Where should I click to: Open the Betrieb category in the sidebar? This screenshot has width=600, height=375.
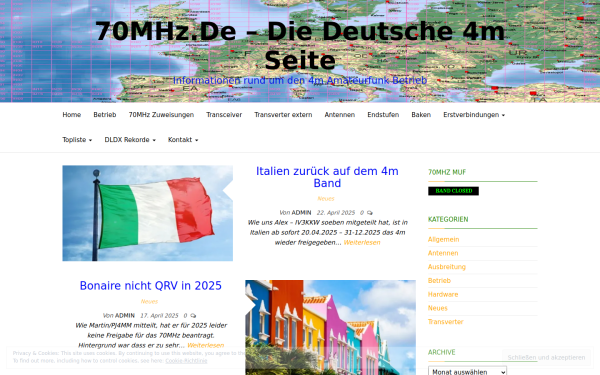click(x=439, y=281)
